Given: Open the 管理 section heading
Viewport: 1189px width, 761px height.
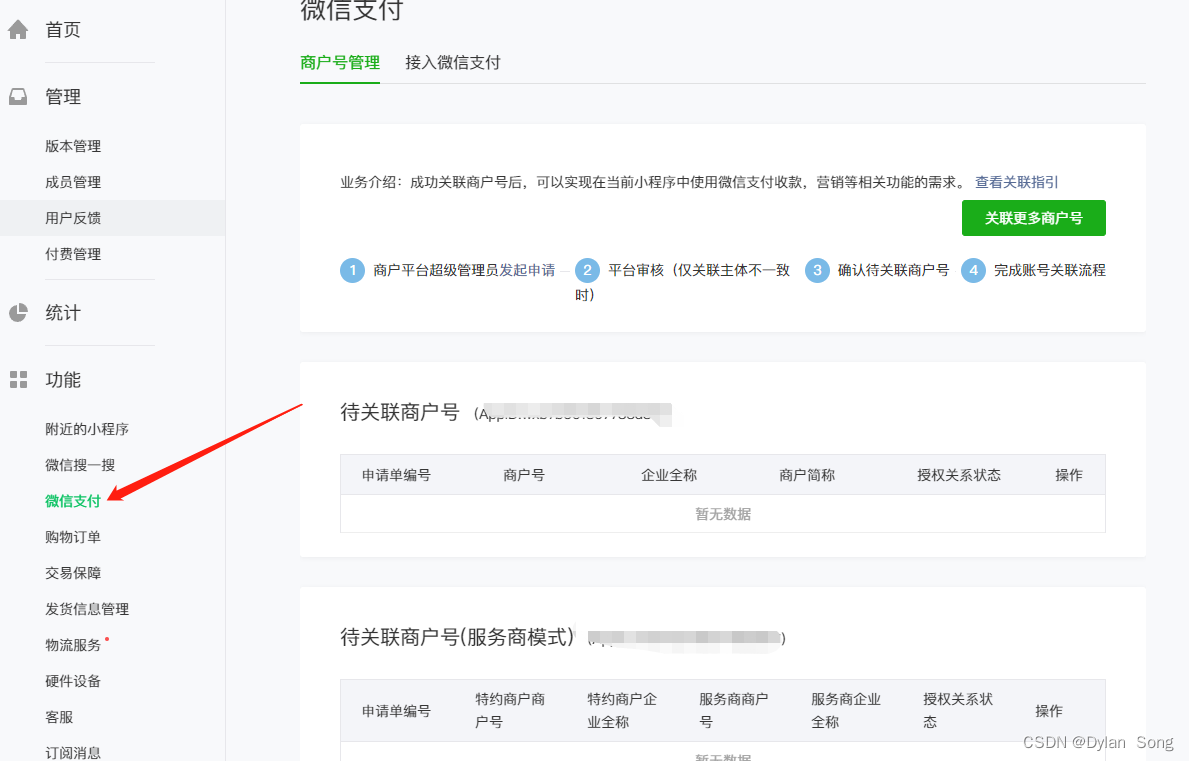Looking at the screenshot, I should pyautogui.click(x=63, y=96).
